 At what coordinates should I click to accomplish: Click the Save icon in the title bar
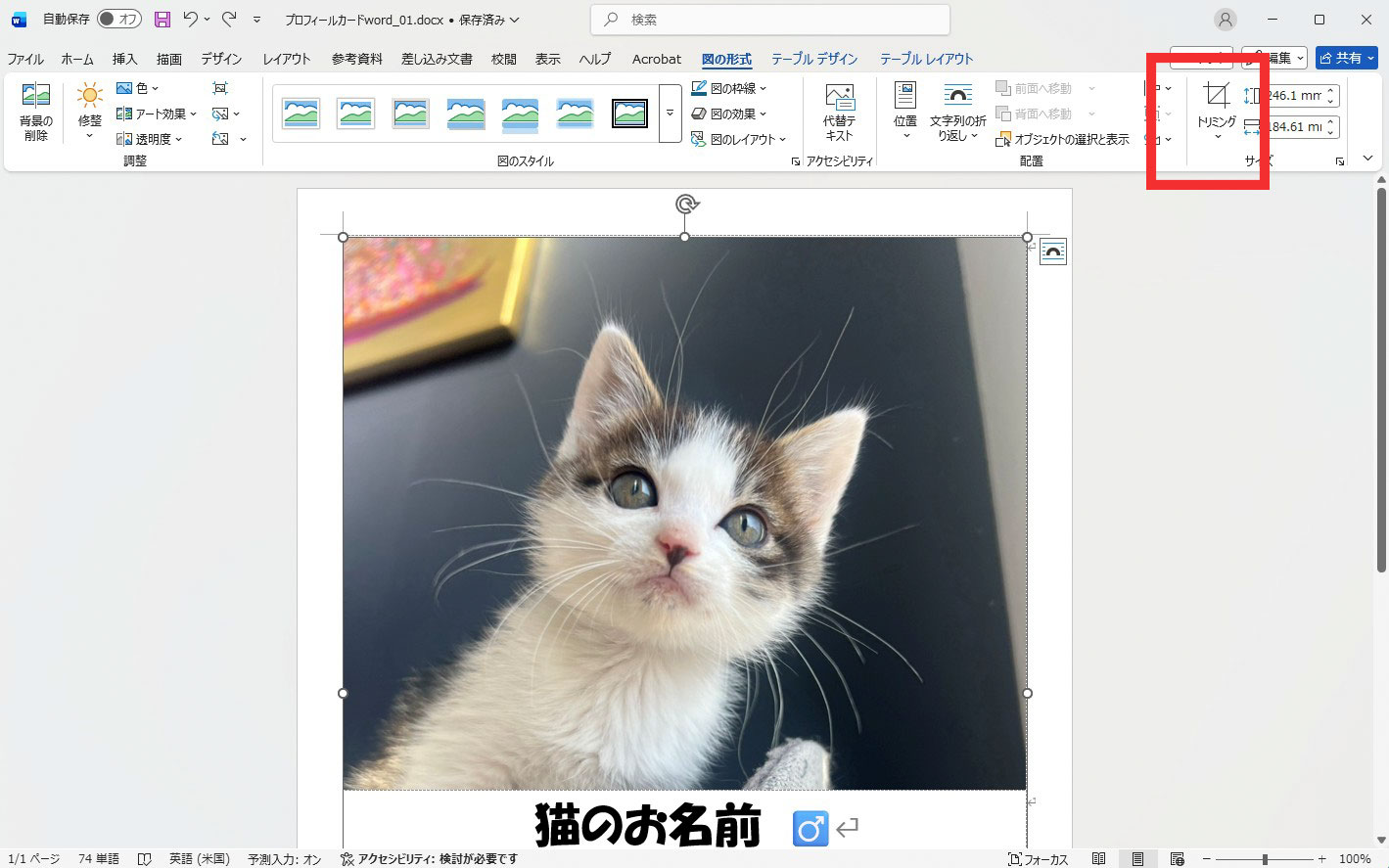click(162, 20)
